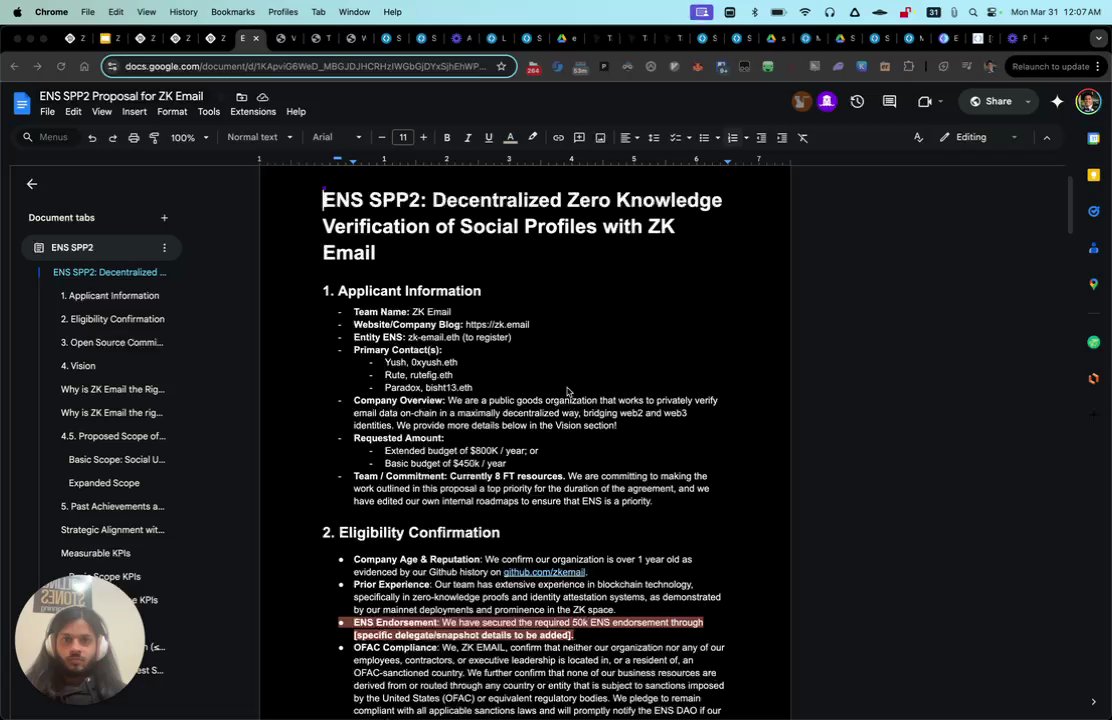Open the highlight color picker
This screenshot has height=720, width=1112.
532,138
